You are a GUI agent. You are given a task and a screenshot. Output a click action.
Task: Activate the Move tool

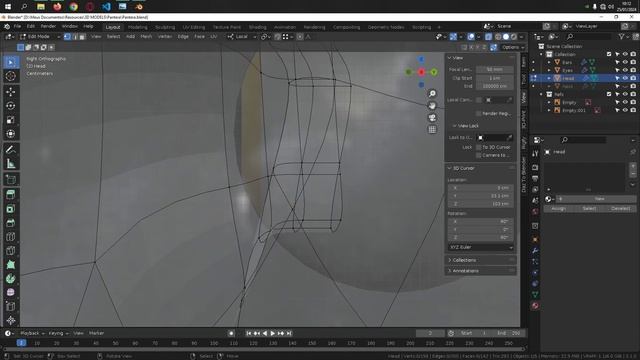11,92
